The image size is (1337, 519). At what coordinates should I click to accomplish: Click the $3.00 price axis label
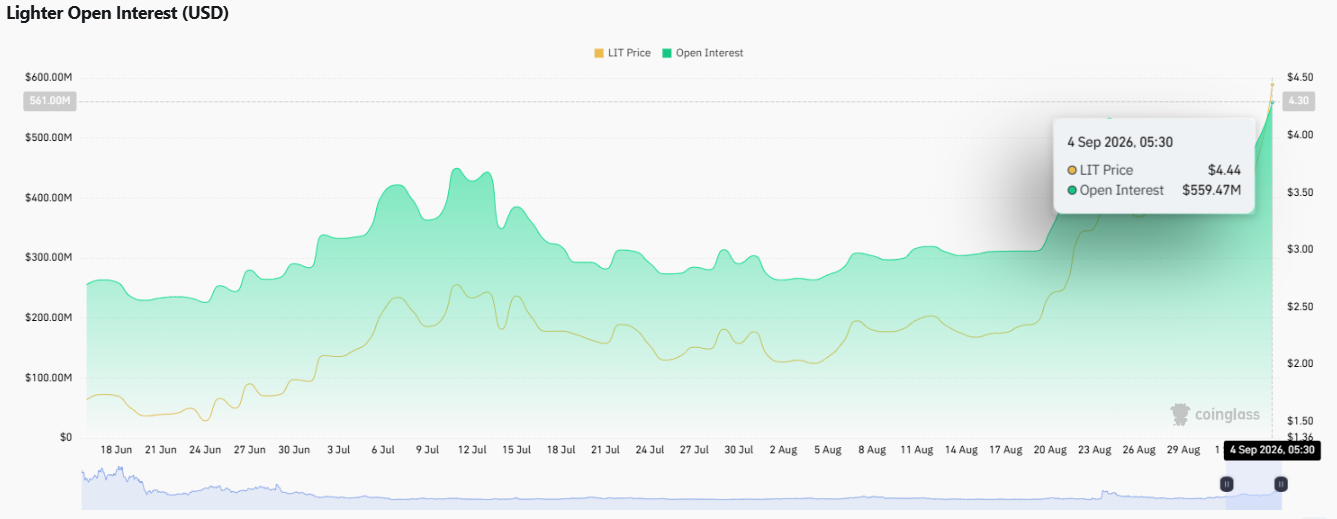(x=1300, y=248)
